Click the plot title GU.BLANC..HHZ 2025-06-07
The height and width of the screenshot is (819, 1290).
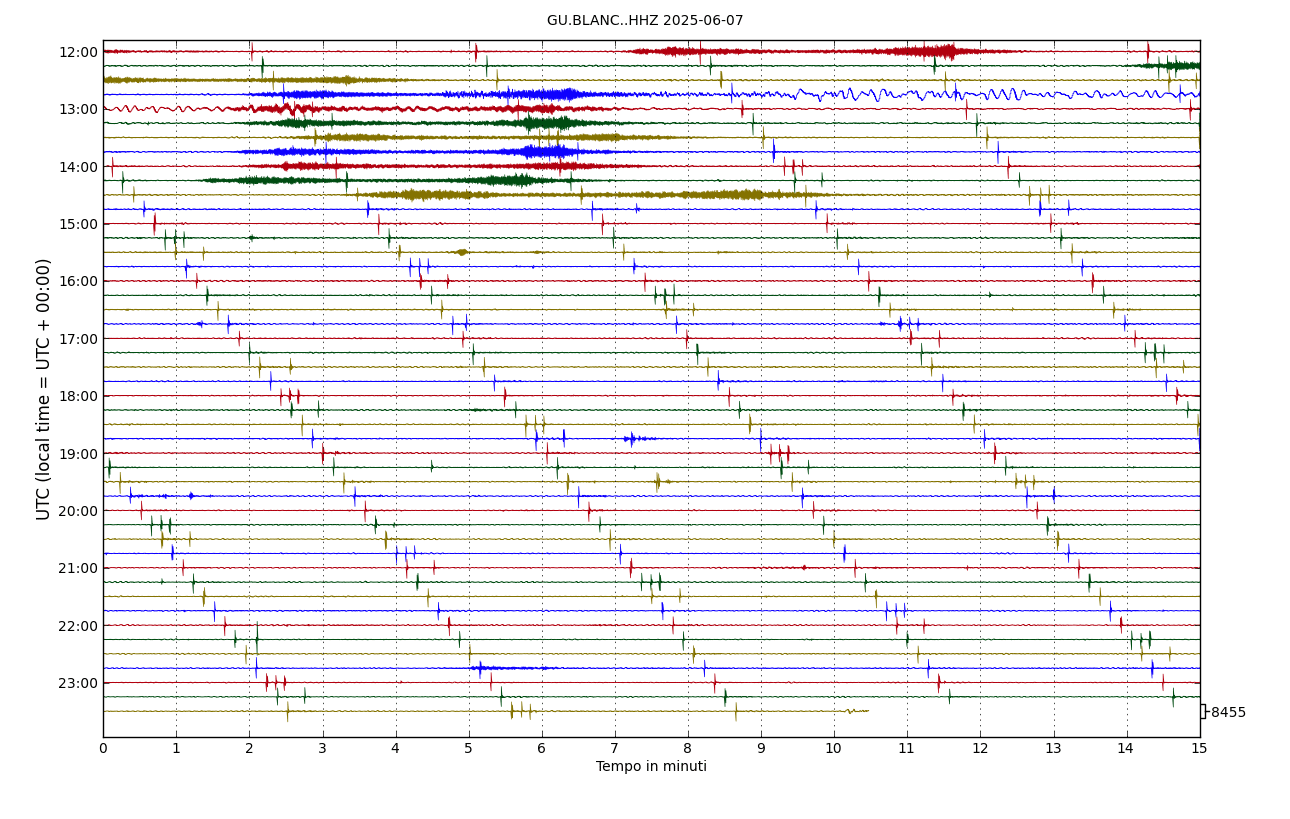point(645,21)
